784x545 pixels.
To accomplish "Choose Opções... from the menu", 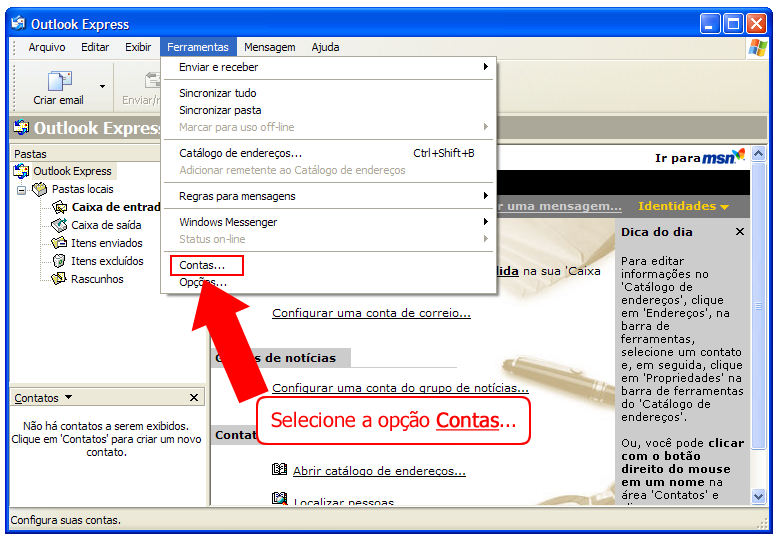I will click(x=202, y=282).
